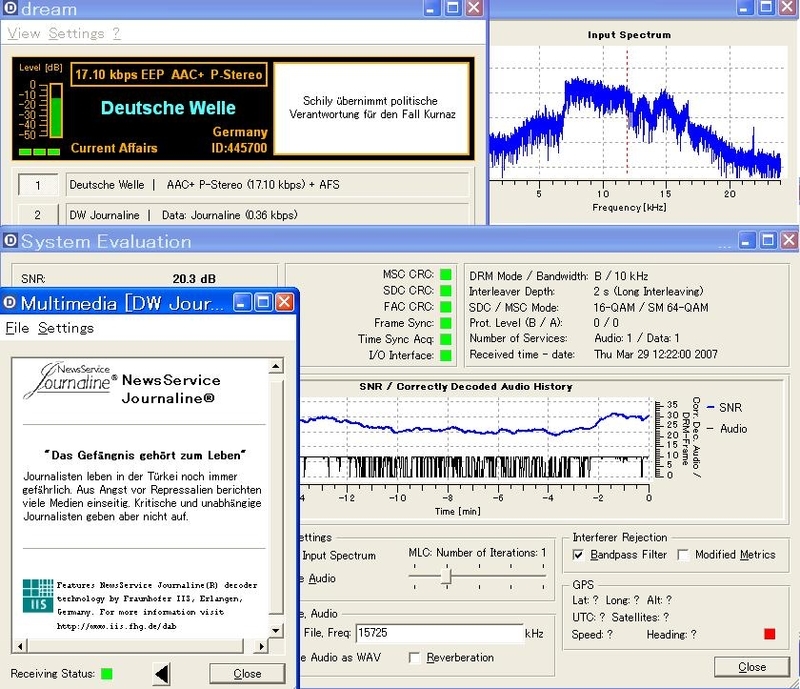The width and height of the screenshot is (800, 689).
Task: Click the Interleaver Depth value 2 s
Action: 648,291
